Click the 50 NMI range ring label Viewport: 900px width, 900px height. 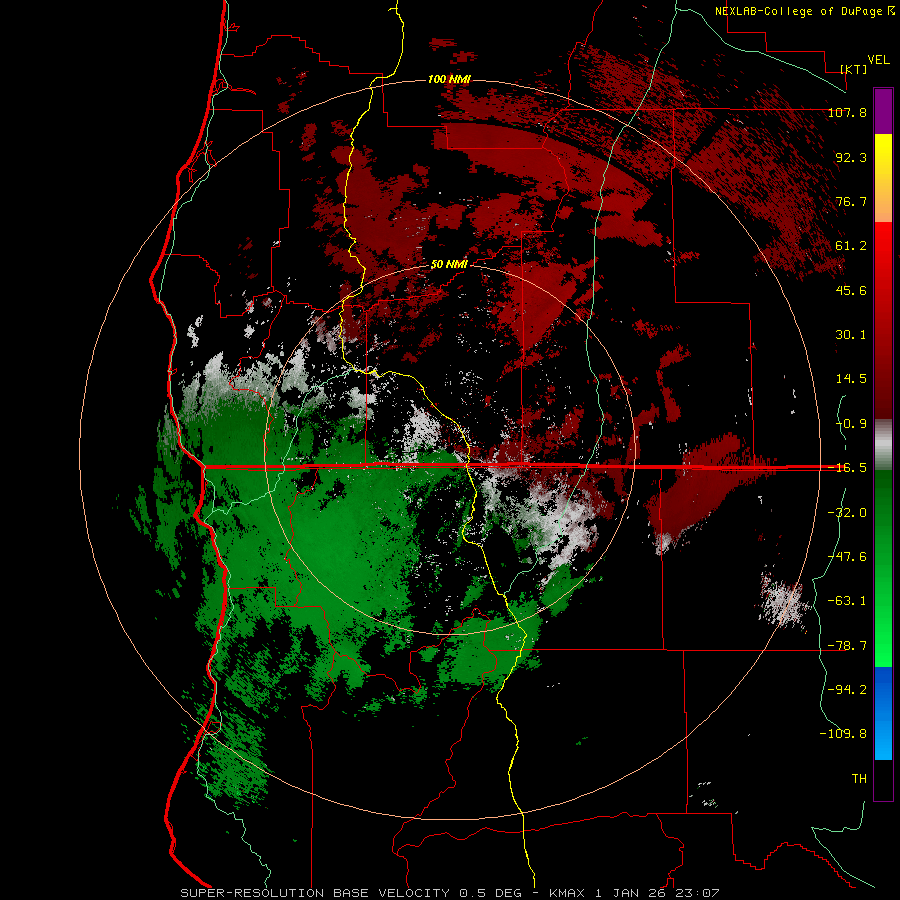tap(449, 264)
